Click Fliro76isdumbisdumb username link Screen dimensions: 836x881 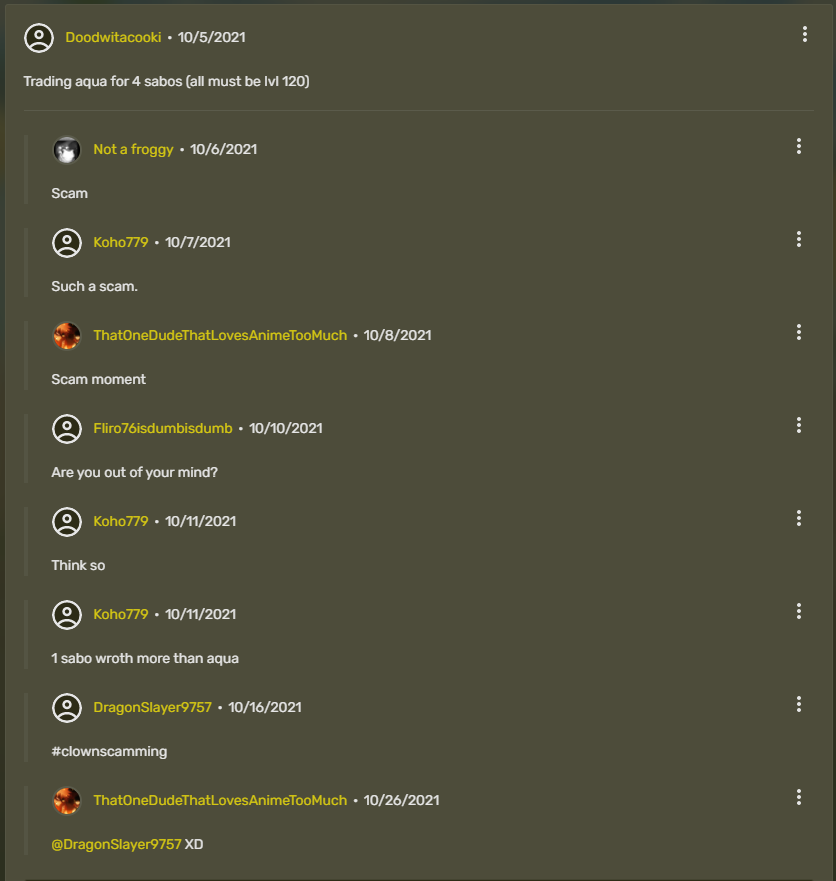[x=162, y=429]
